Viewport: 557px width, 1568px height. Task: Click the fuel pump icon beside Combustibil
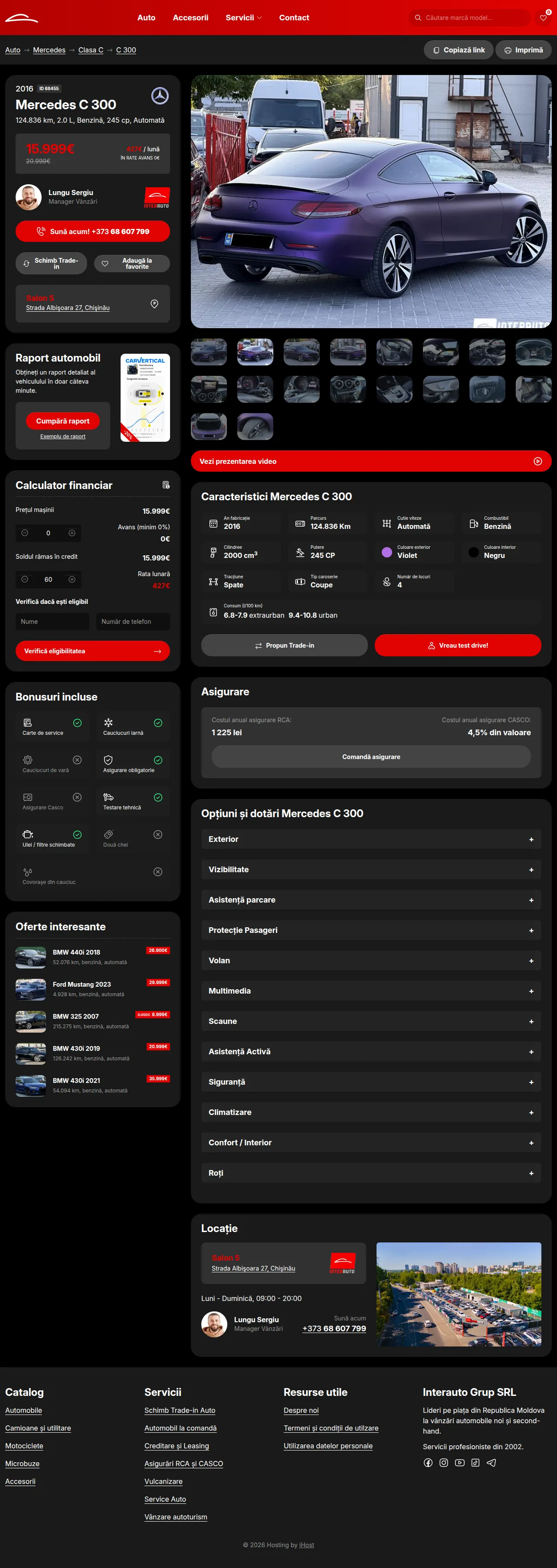point(474,524)
